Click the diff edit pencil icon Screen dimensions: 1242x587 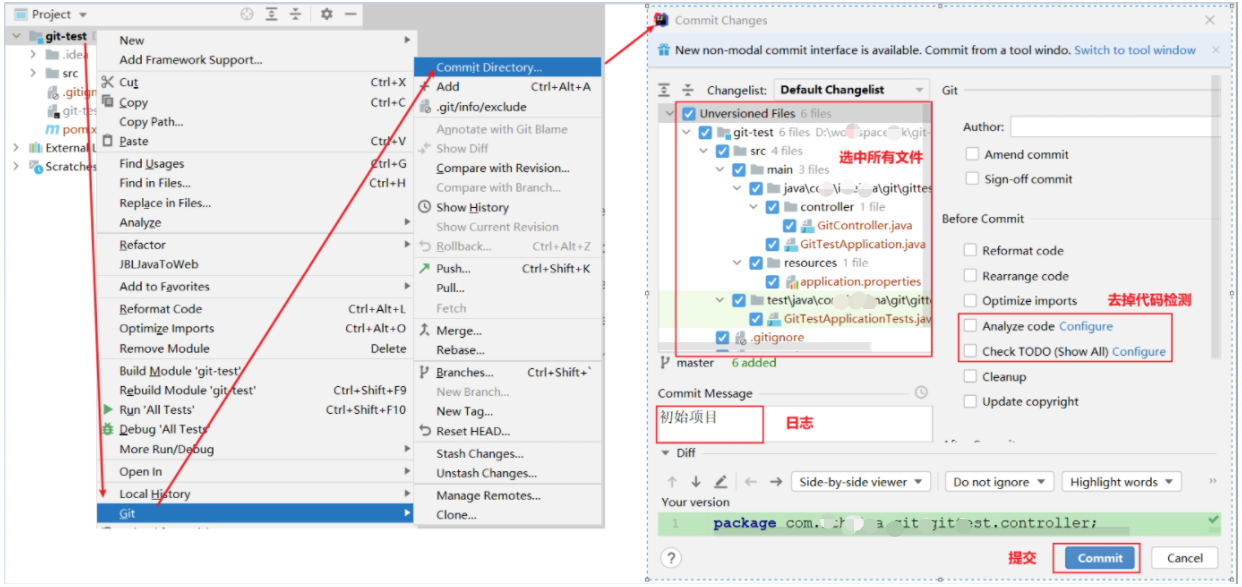pyautogui.click(x=720, y=481)
